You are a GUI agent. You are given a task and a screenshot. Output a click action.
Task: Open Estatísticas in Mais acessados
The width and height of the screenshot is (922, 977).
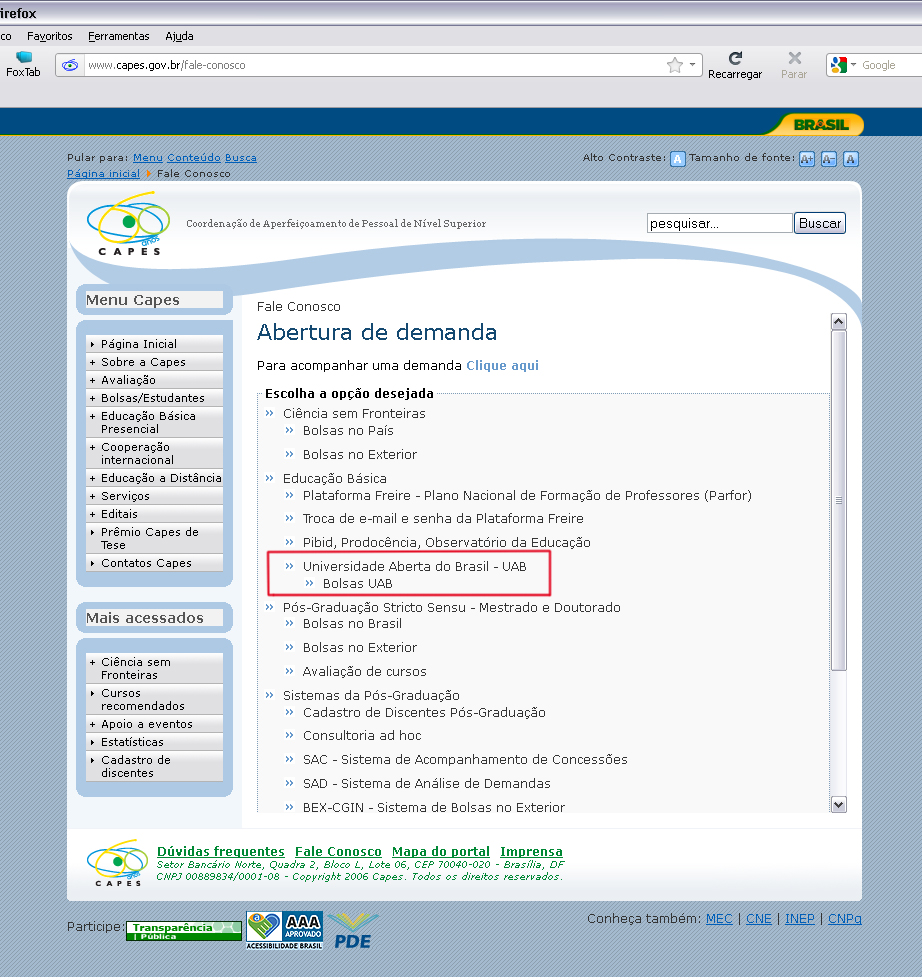tap(154, 742)
